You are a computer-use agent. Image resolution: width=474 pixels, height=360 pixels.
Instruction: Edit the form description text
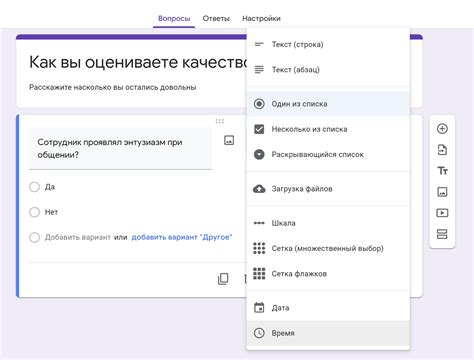click(x=113, y=87)
